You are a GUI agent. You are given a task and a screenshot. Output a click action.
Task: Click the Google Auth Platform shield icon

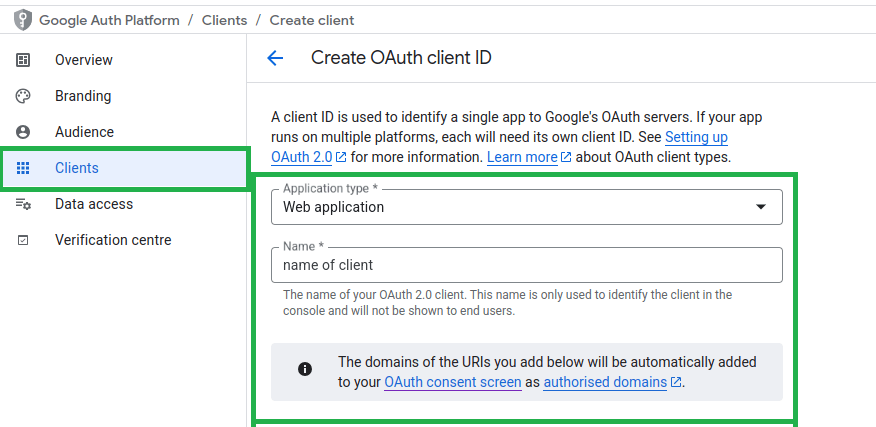click(23, 20)
